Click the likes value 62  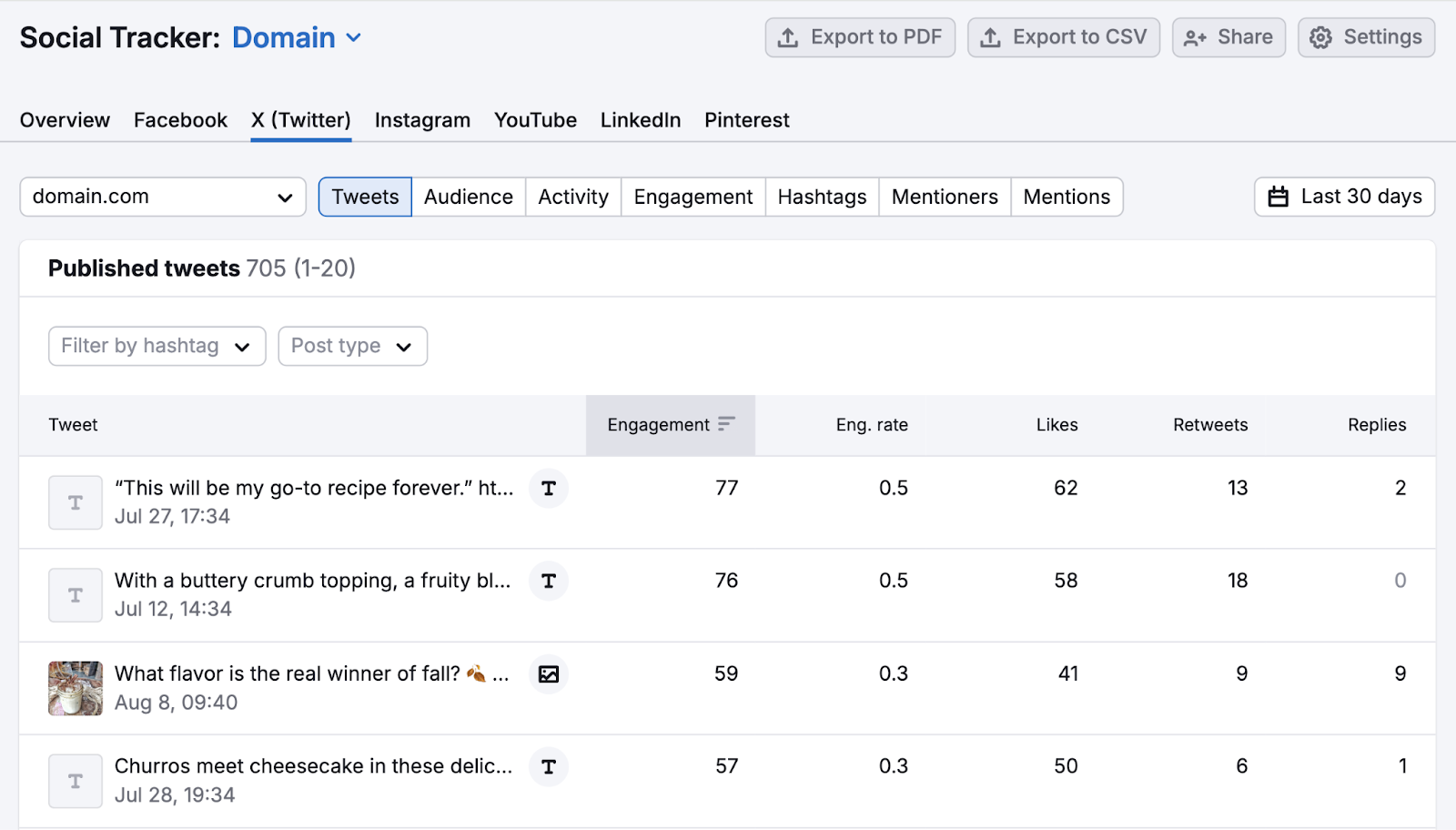tap(1066, 488)
